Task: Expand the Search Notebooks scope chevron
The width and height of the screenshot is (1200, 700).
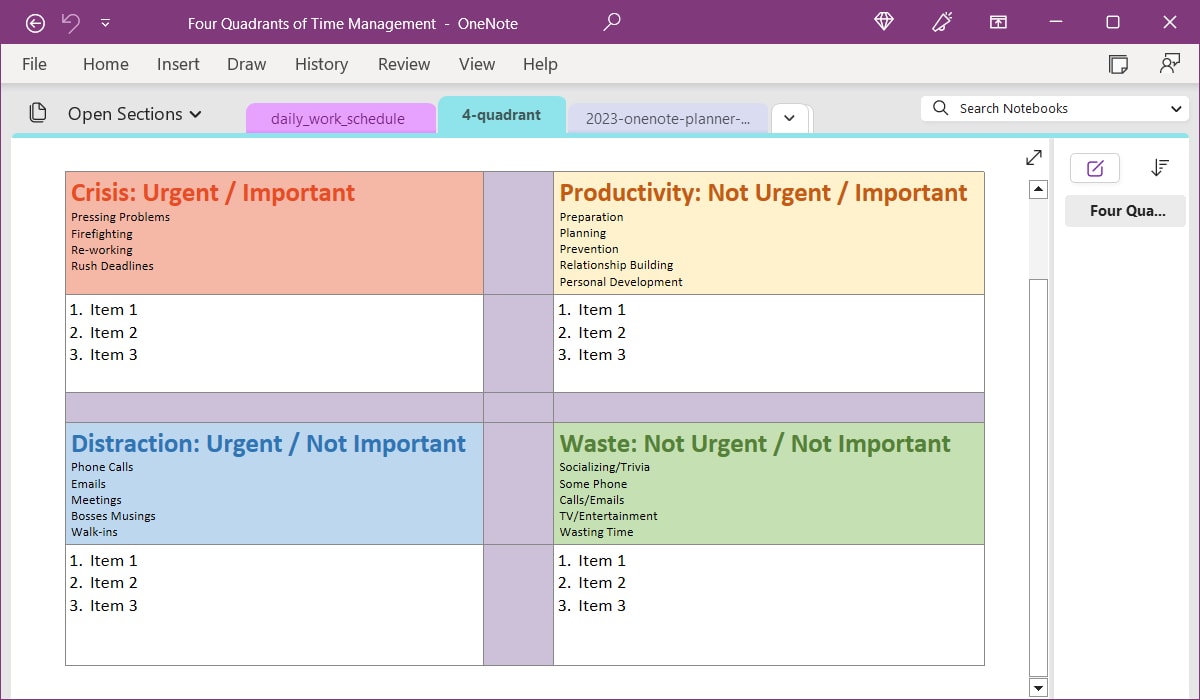Action: pyautogui.click(x=1176, y=108)
